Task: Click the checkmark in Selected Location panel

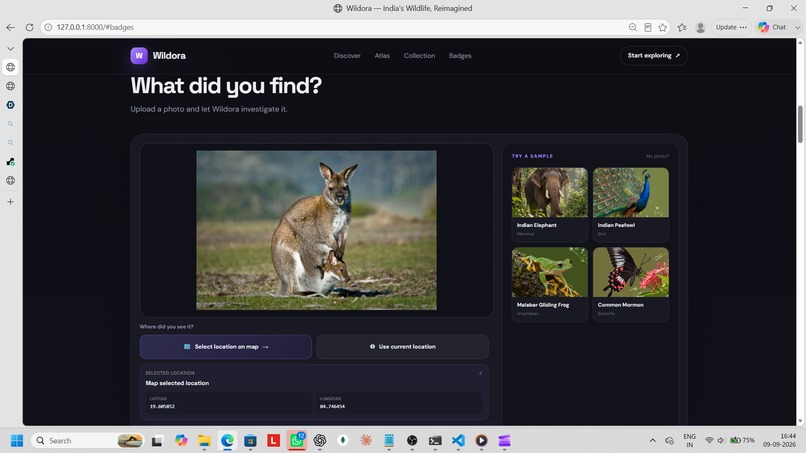Action: coord(481,373)
